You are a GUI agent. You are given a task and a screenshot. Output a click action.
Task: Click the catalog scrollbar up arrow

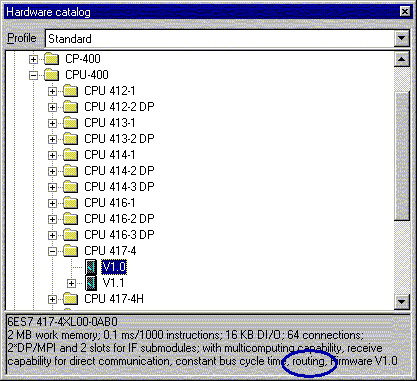click(x=401, y=60)
